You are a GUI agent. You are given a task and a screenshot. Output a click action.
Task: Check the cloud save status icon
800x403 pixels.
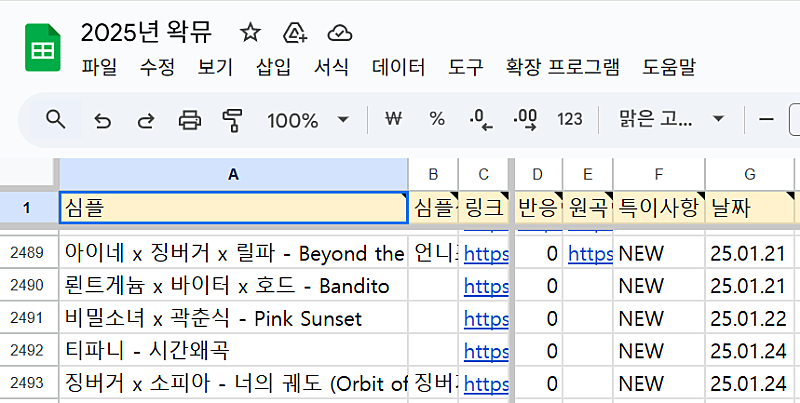pyautogui.click(x=340, y=33)
